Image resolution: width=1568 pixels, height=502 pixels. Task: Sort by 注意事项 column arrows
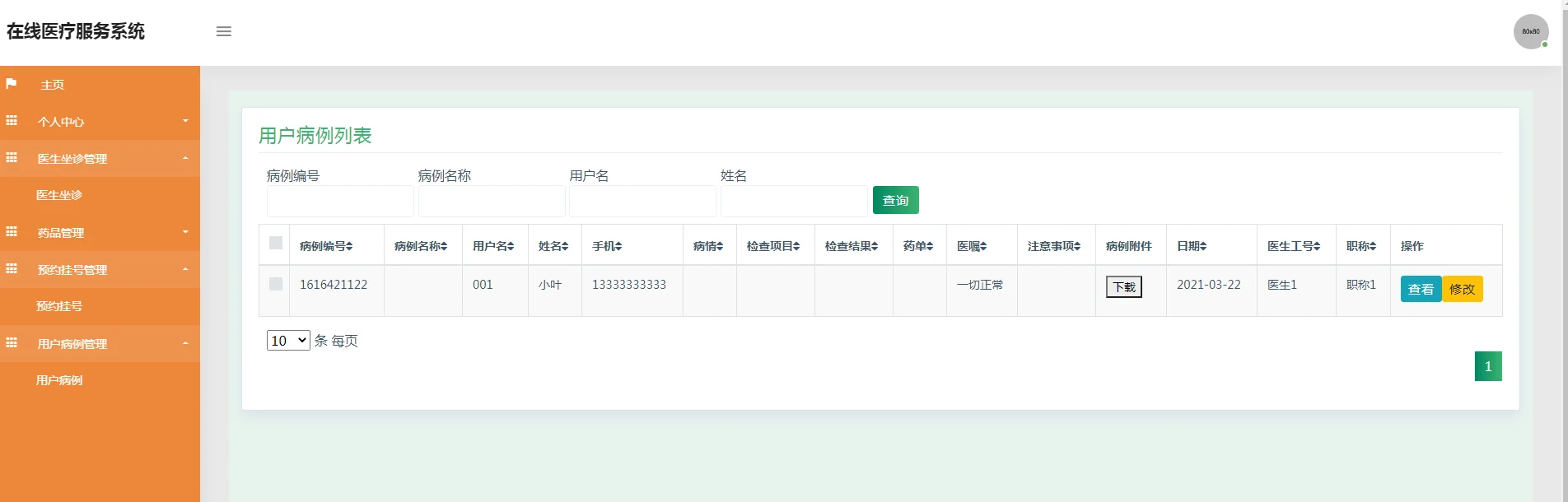pos(1077,246)
